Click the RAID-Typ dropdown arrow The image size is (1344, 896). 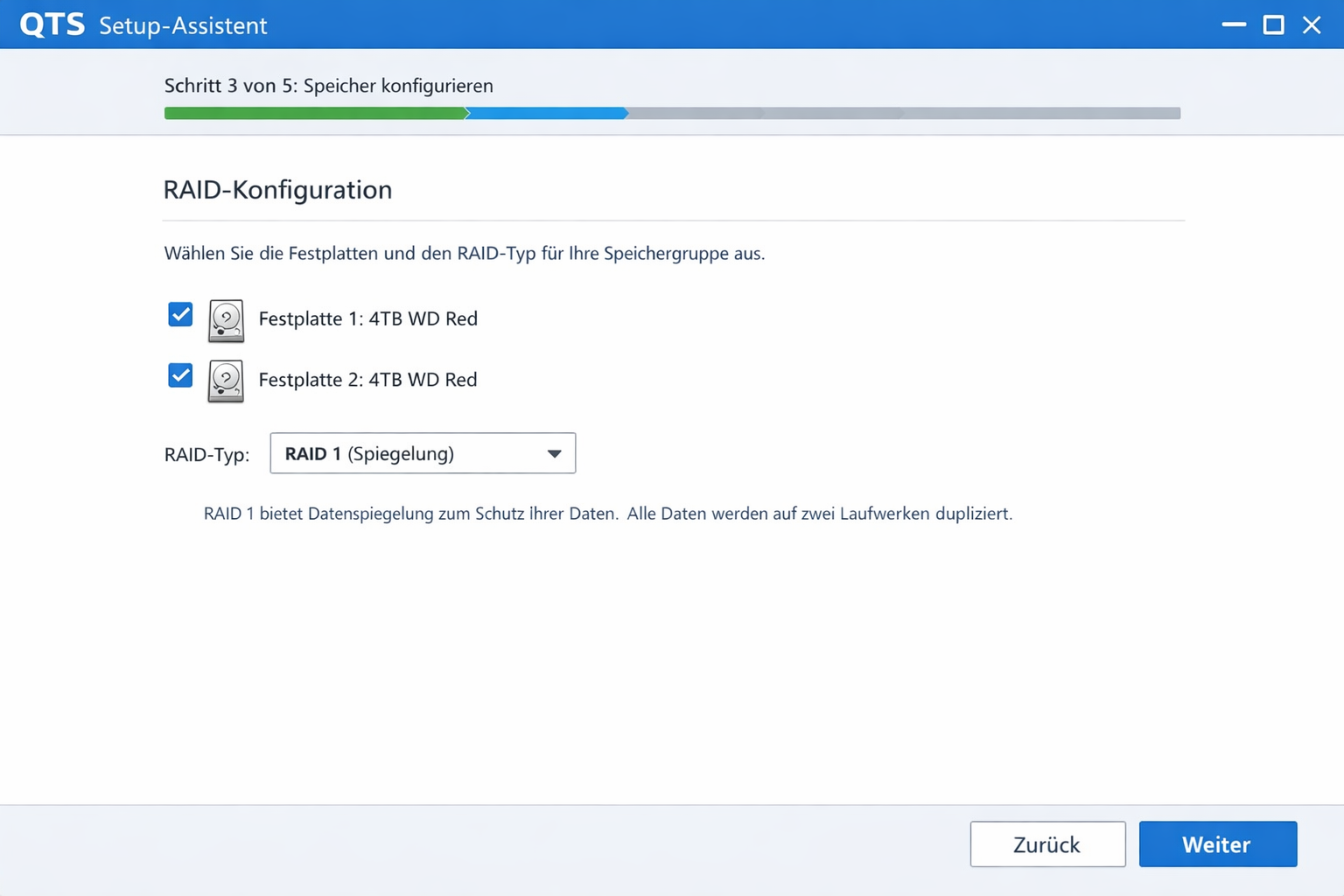point(554,453)
